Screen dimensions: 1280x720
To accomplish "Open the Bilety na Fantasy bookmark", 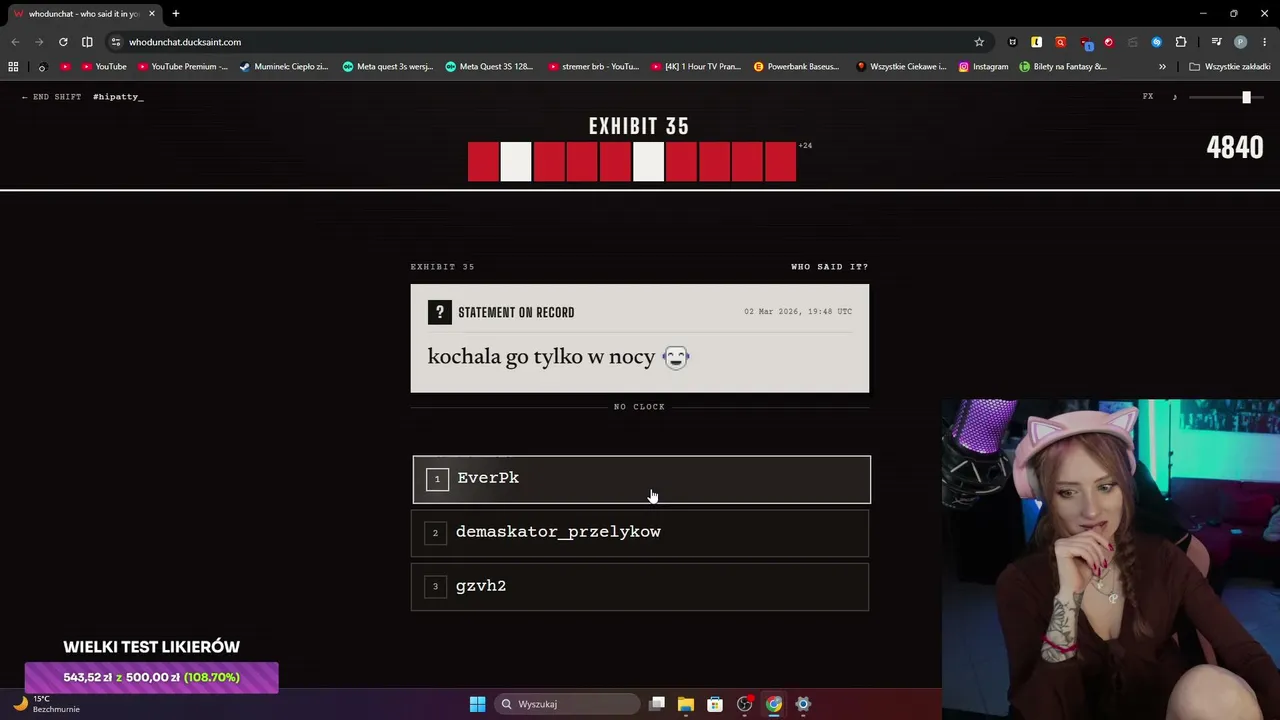I will coord(1063,67).
